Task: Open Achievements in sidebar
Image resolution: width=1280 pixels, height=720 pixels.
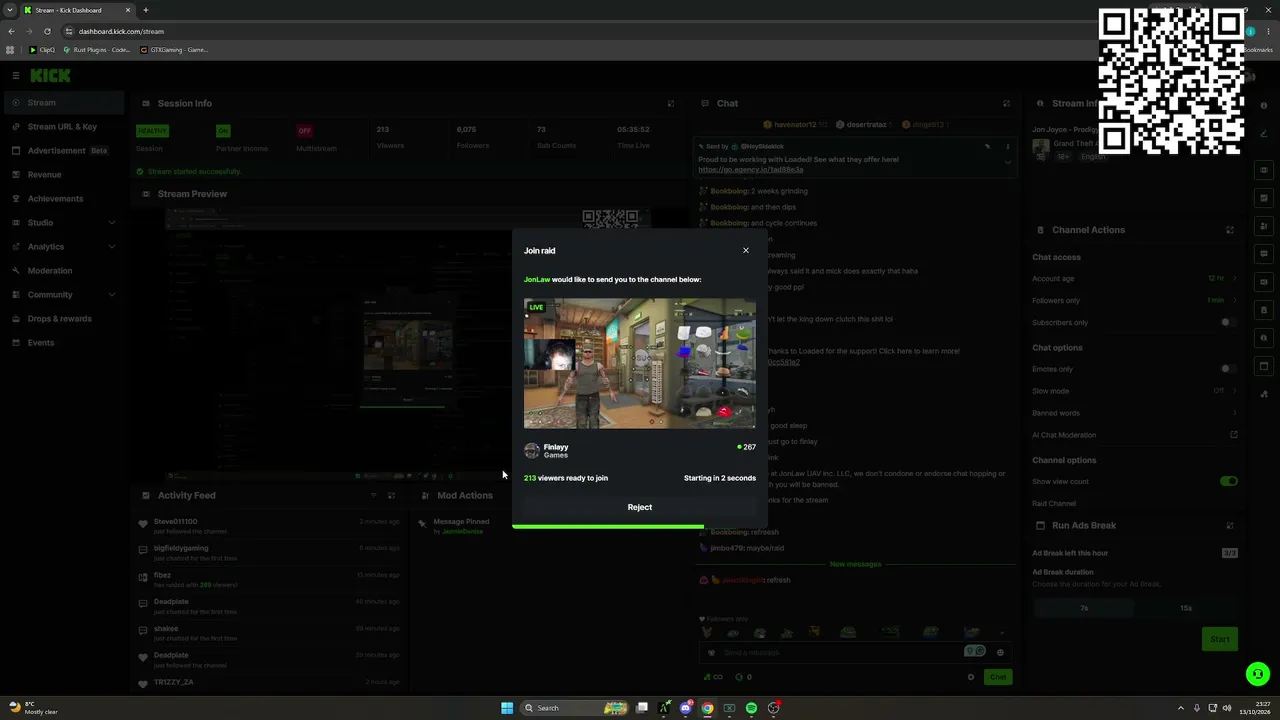Action: coord(64,199)
